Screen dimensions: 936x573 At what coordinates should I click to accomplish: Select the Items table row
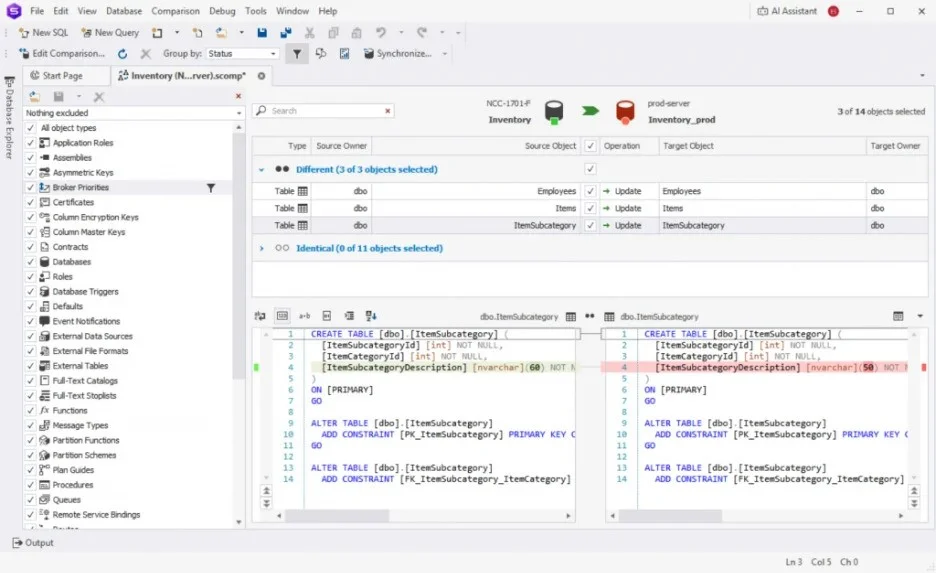pos(590,208)
